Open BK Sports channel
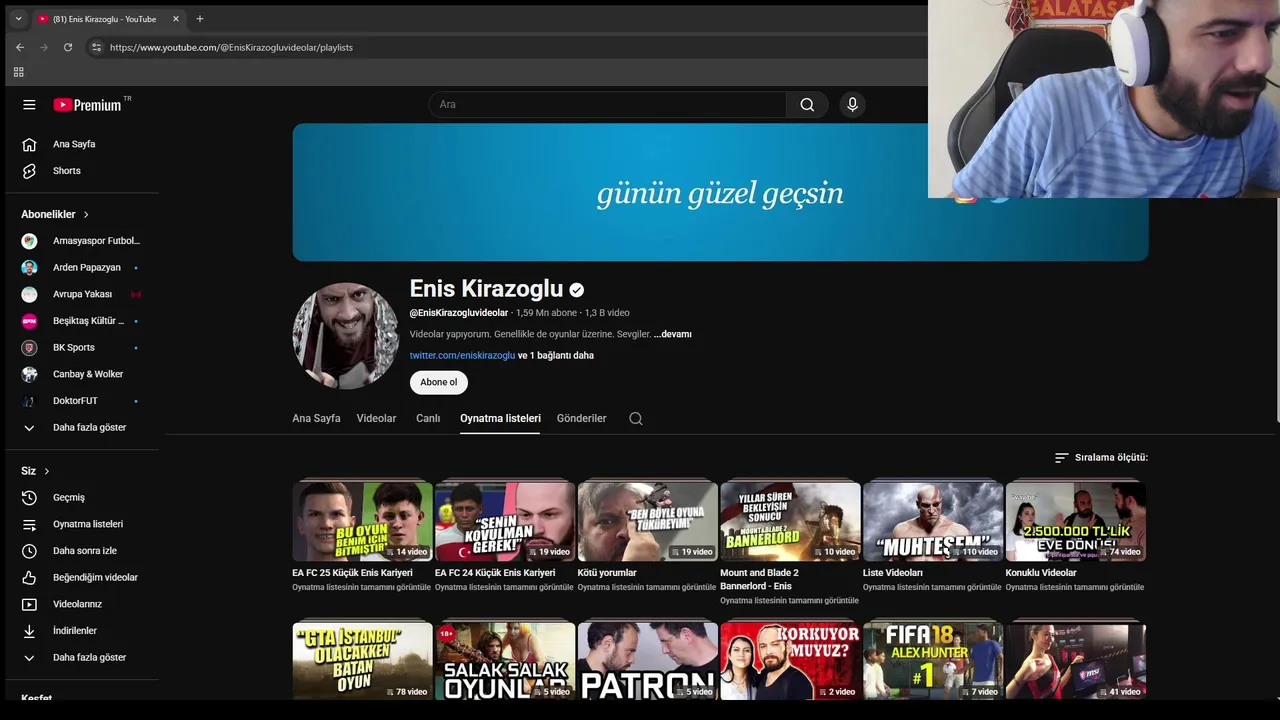This screenshot has height=720, width=1280. [82, 347]
